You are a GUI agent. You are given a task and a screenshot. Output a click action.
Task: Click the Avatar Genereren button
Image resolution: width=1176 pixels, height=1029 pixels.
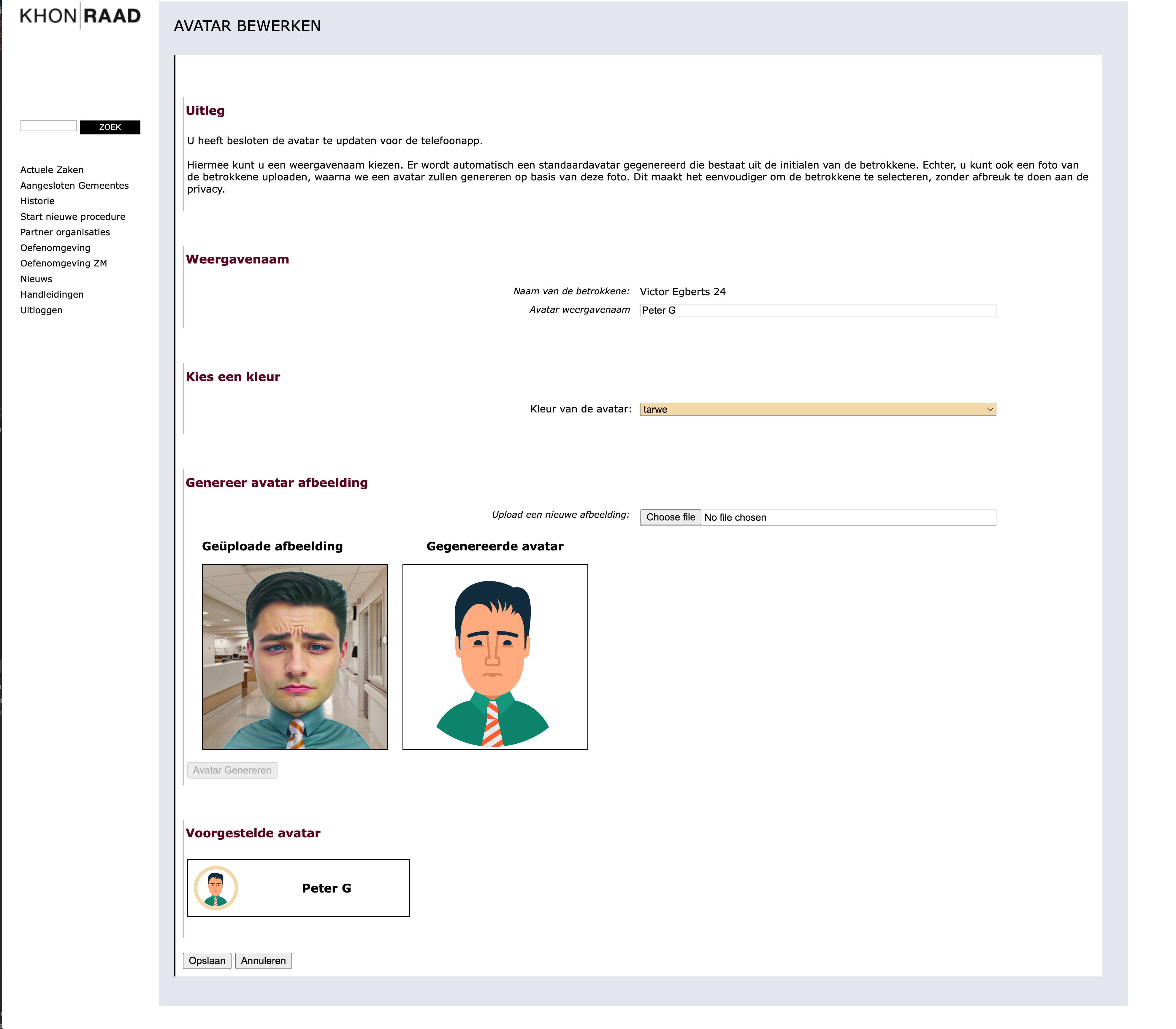click(x=232, y=769)
